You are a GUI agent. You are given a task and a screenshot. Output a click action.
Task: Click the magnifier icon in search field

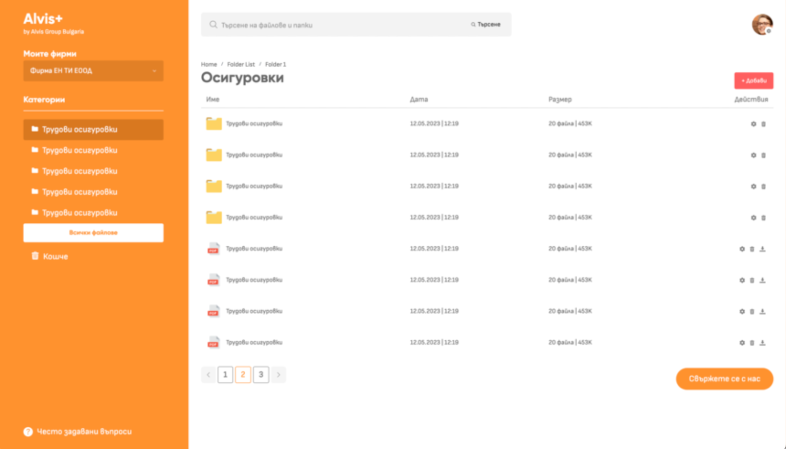pos(213,25)
